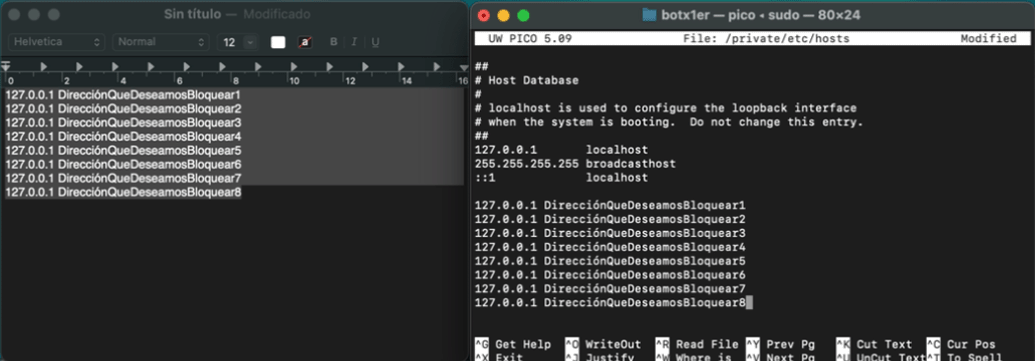Viewport: 1035px width, 361px height.
Task: Click the '255.255.255.255 broadcasthost' line
Action: (575, 164)
